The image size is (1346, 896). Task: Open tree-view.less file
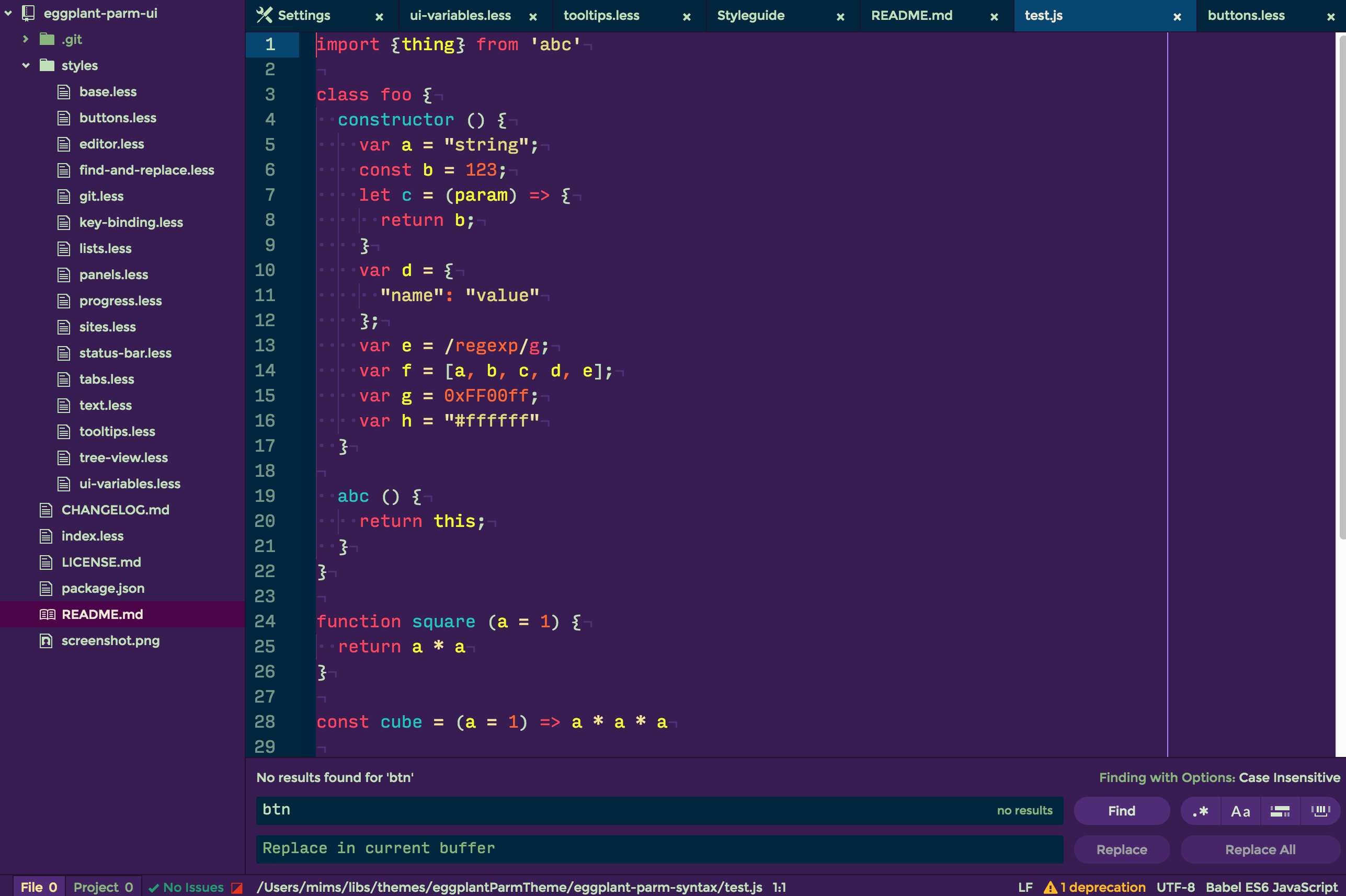tap(123, 458)
